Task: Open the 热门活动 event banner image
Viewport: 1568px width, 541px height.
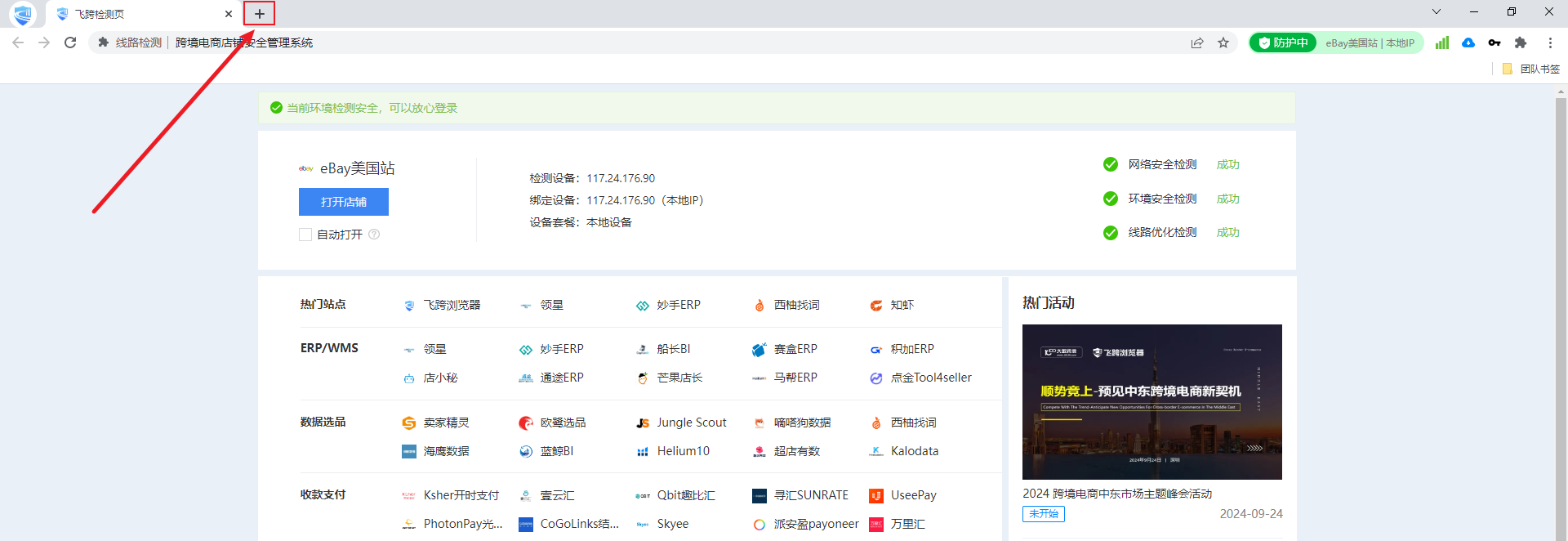Action: 1151,401
